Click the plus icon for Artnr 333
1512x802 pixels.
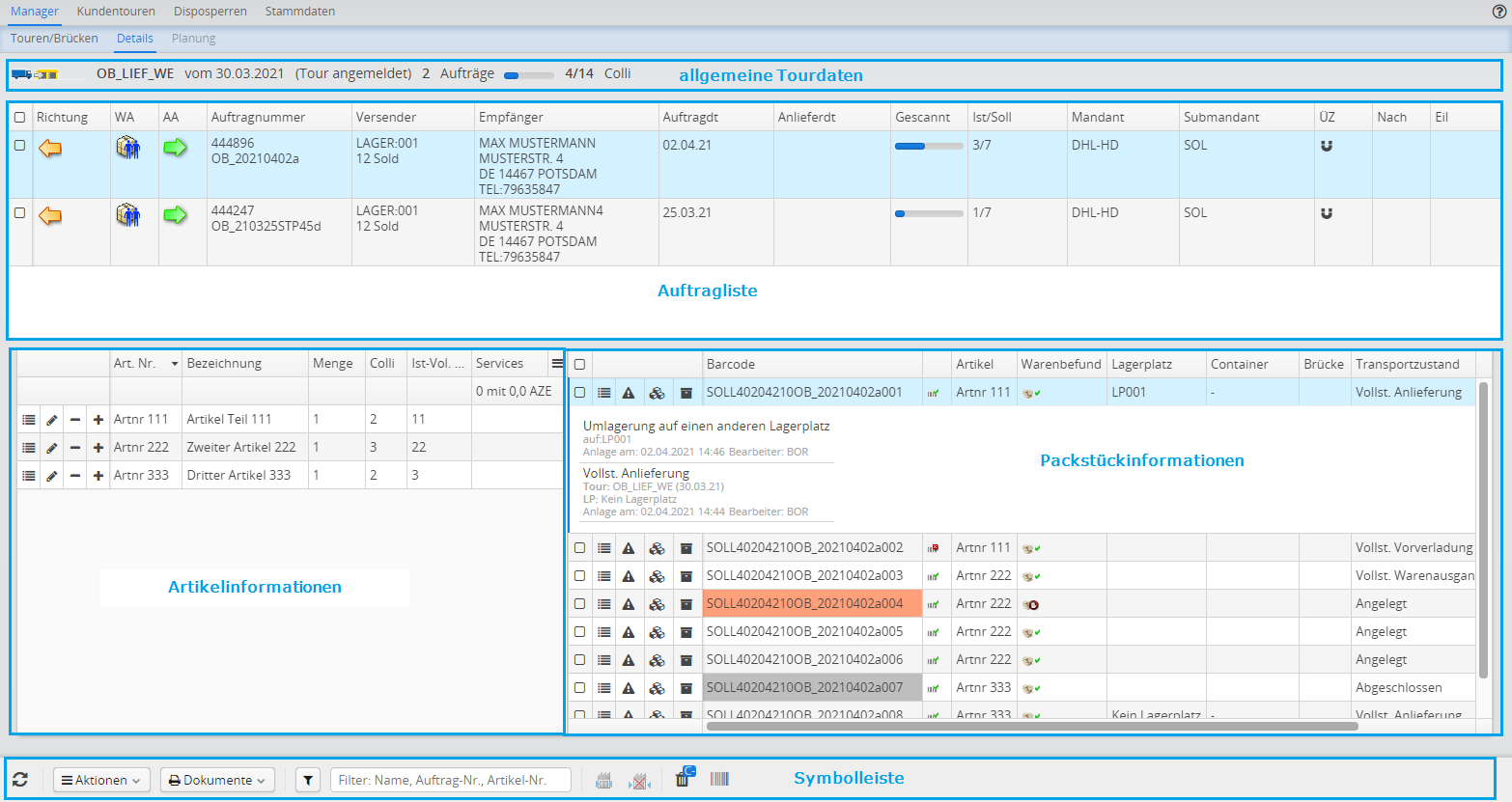tap(98, 476)
